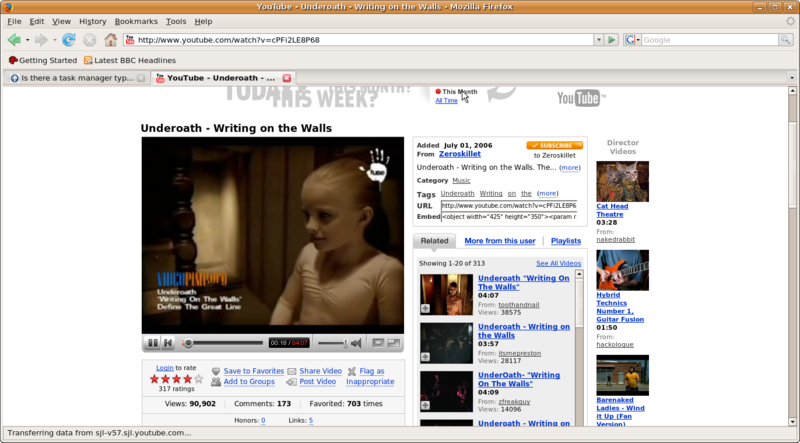Click the flag icon beside Flag as Inappropriate
The width and height of the screenshot is (800, 443).
[x=352, y=371]
